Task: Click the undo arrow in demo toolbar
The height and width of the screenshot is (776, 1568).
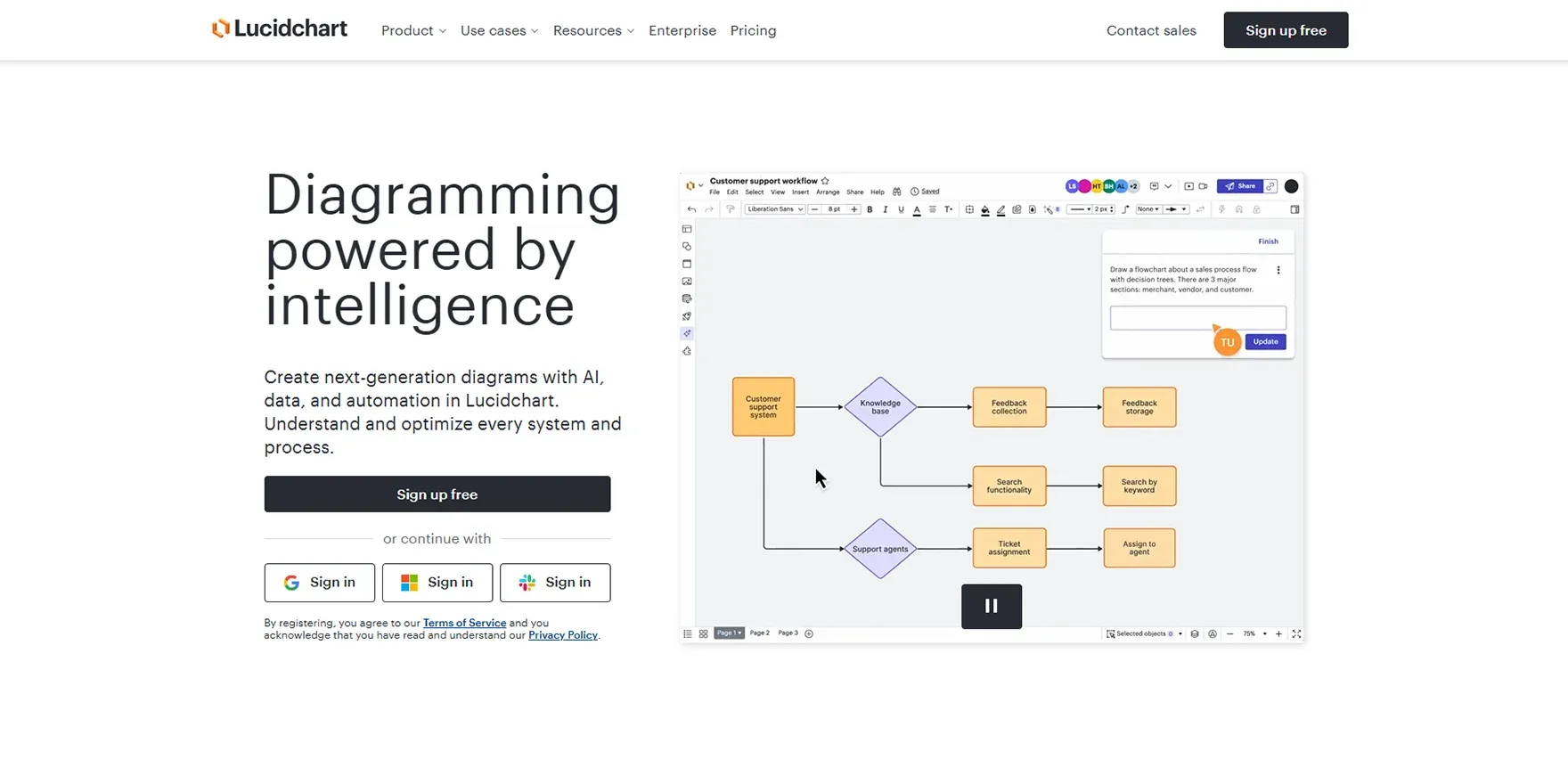Action: (x=691, y=209)
